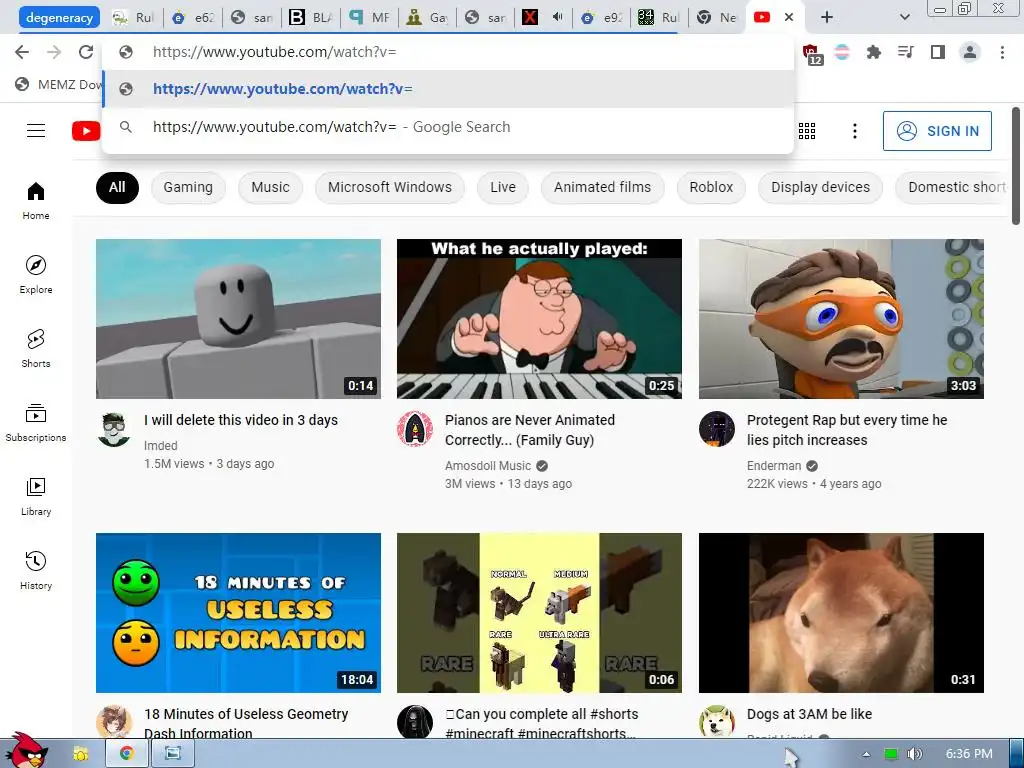This screenshot has height=768, width=1024.
Task: Select the Roblox filter chip
Action: (x=711, y=187)
